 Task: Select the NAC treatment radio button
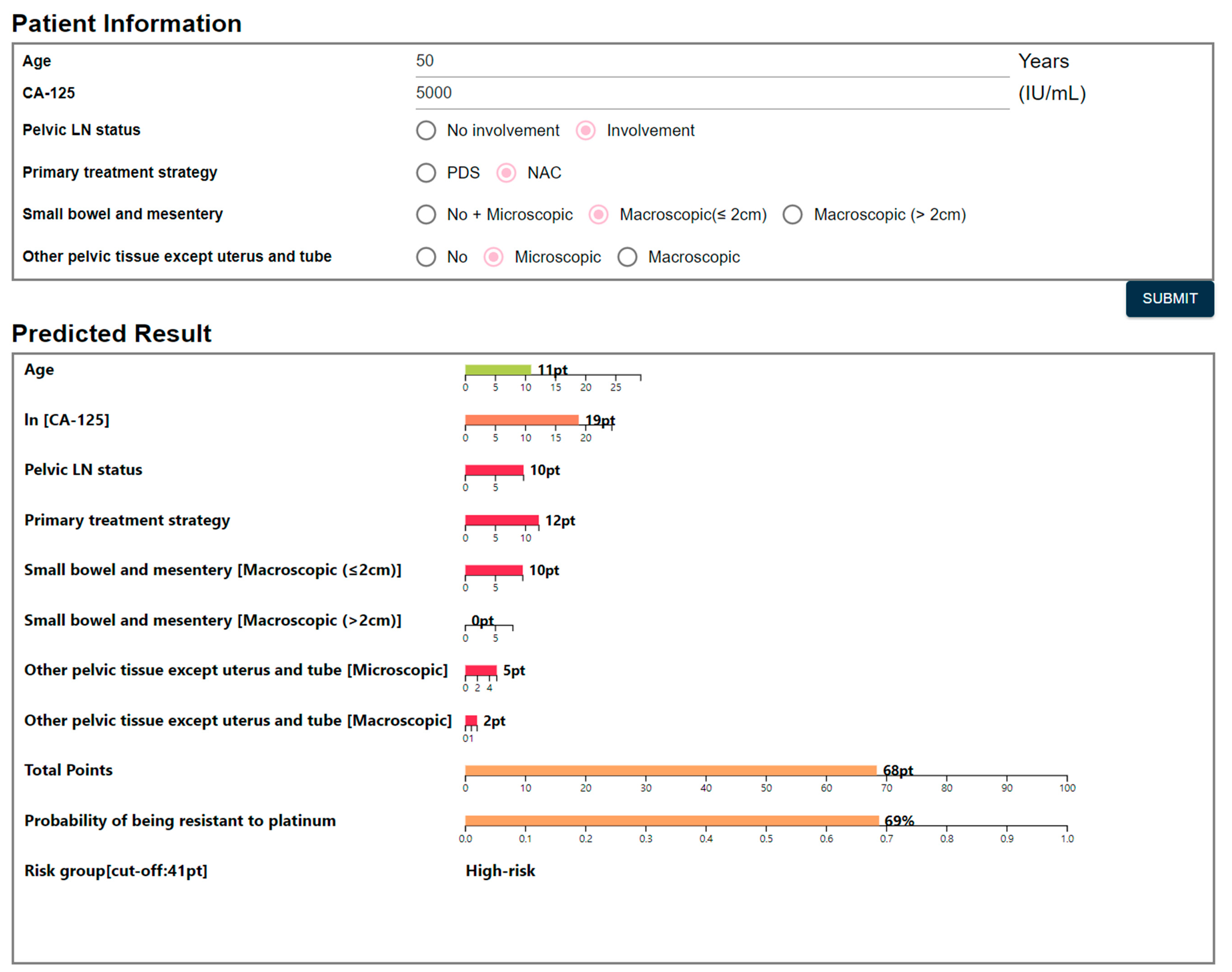tap(506, 172)
